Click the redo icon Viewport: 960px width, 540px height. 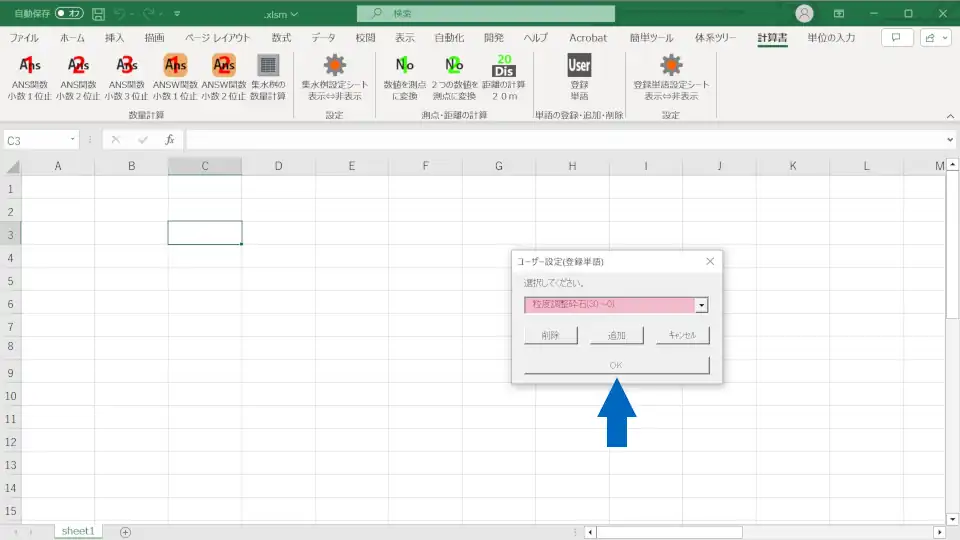click(x=148, y=13)
